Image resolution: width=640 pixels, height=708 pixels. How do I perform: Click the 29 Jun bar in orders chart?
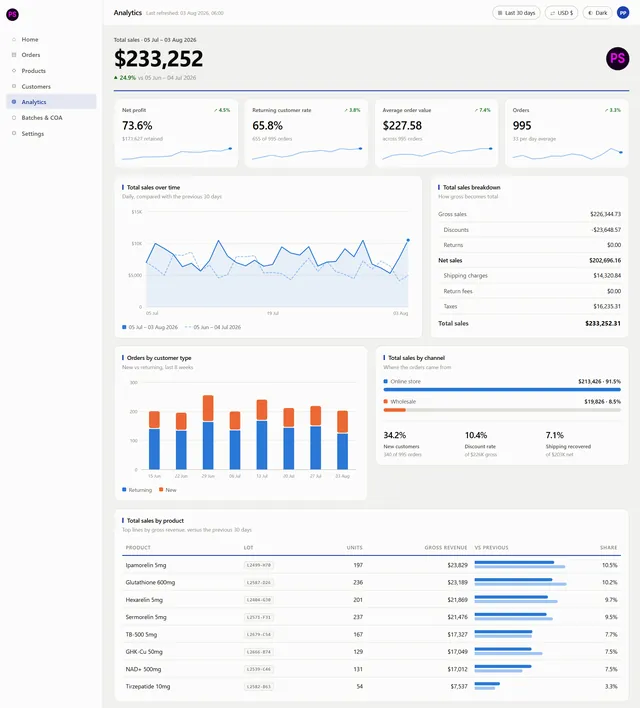pyautogui.click(x=208, y=433)
